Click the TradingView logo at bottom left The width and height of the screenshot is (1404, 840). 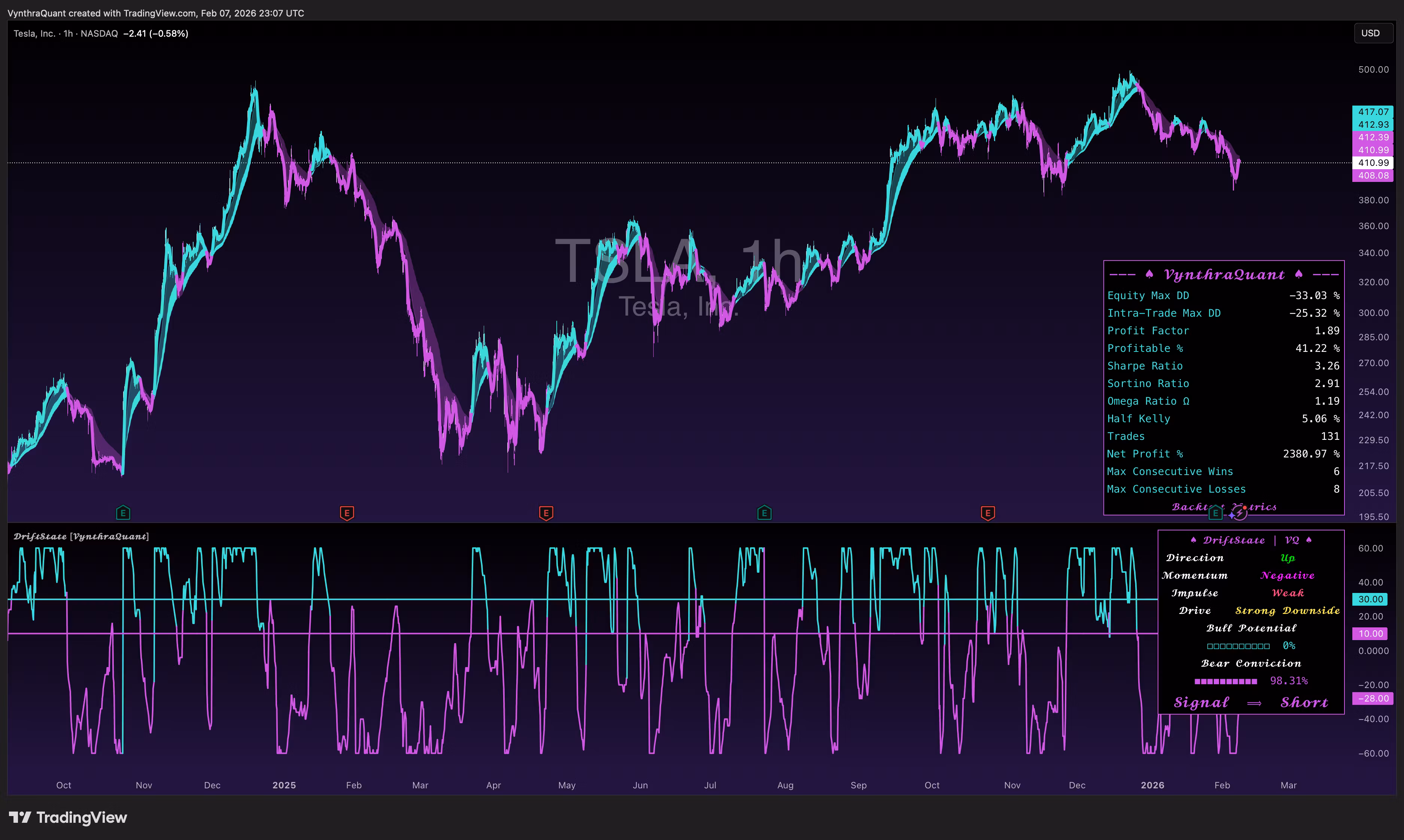[68, 818]
